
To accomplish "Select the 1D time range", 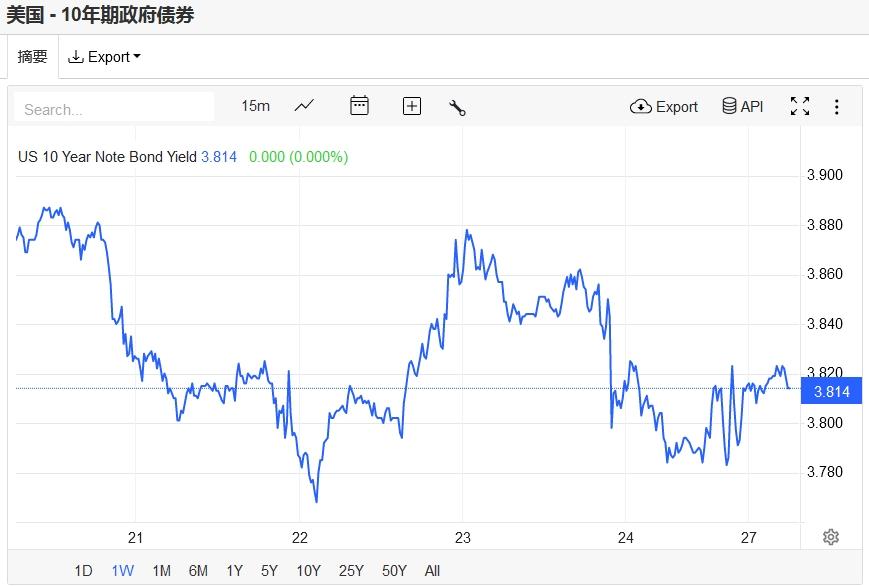I will click(83, 571).
